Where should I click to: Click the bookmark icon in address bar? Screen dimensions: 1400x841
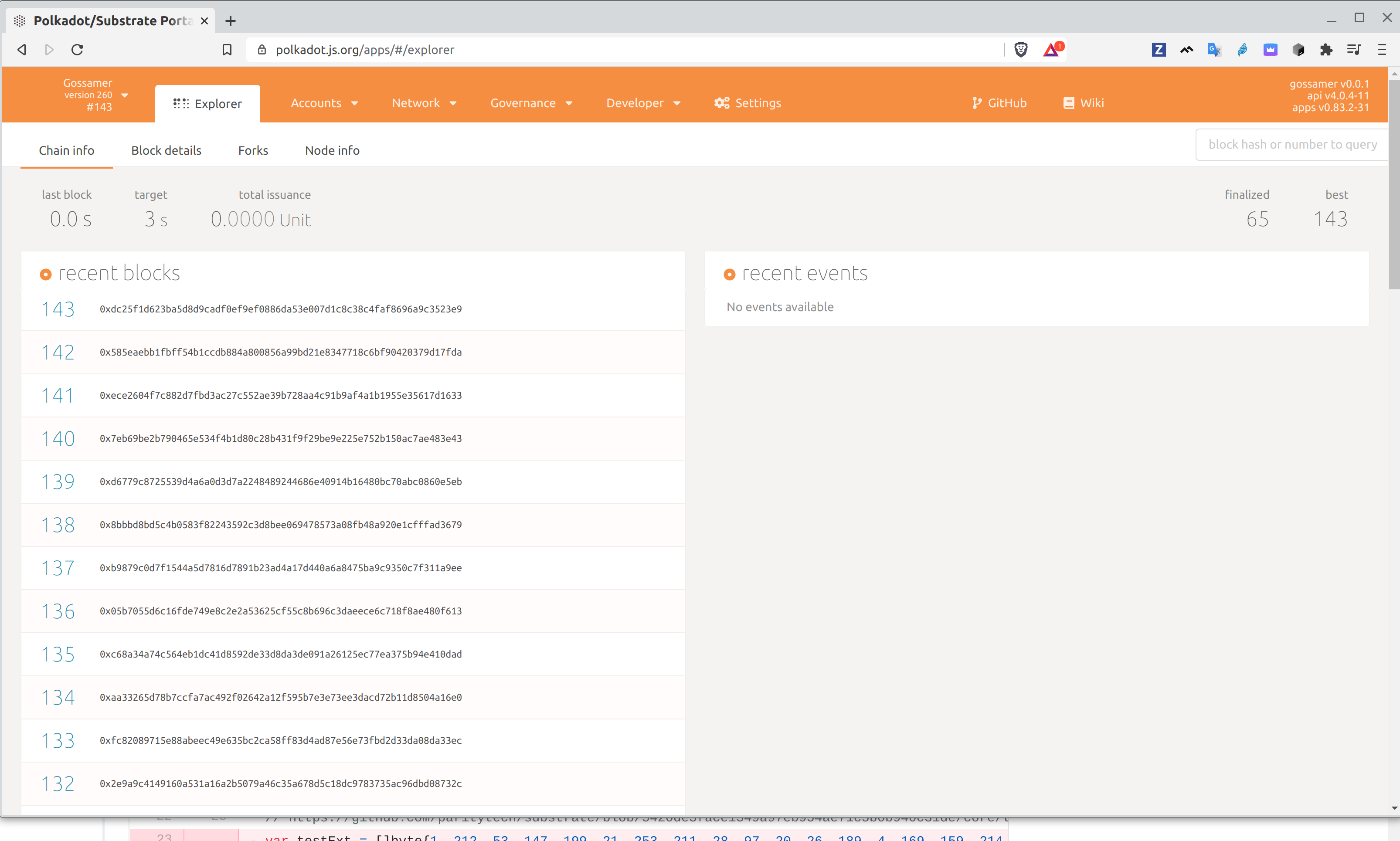pyautogui.click(x=227, y=50)
